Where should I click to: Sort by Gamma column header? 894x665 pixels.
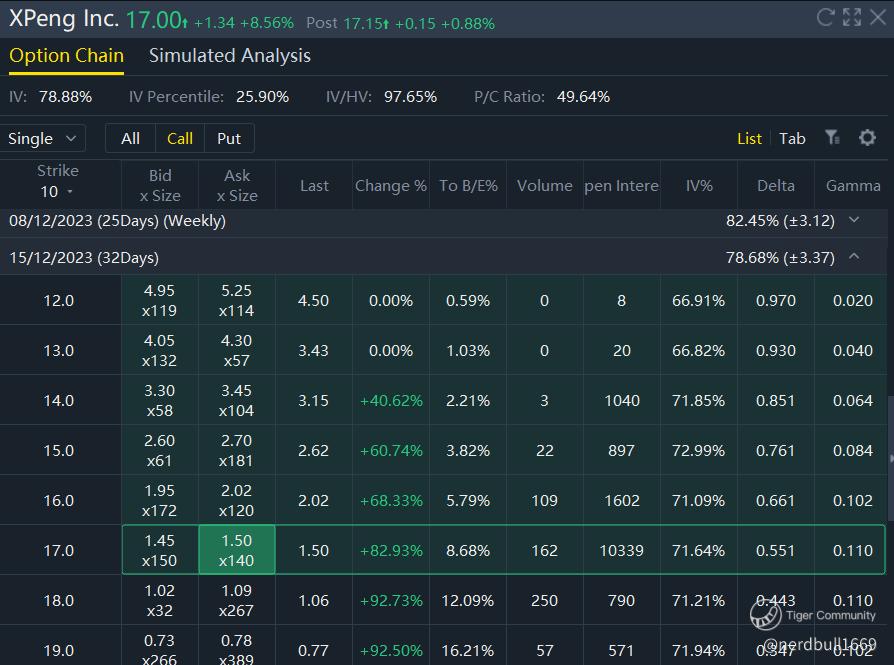(853, 185)
